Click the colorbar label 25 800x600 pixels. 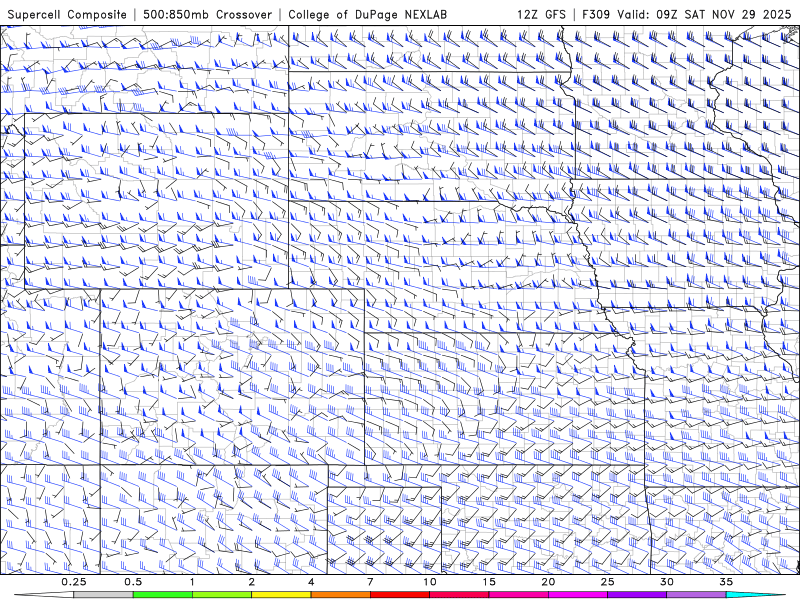pyautogui.click(x=607, y=582)
